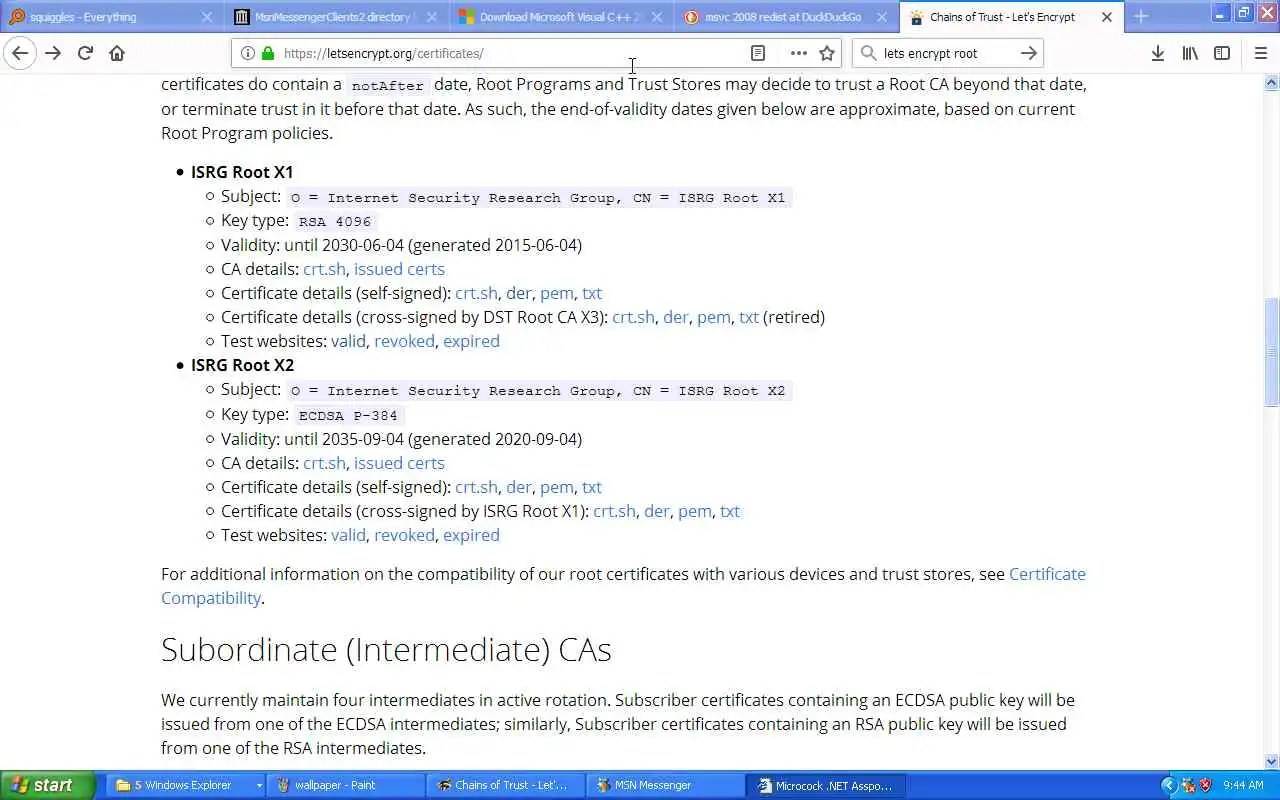Click the page vertical scrollbar thumb
Screen dimensions: 1280x800
pyautogui.click(x=1271, y=352)
